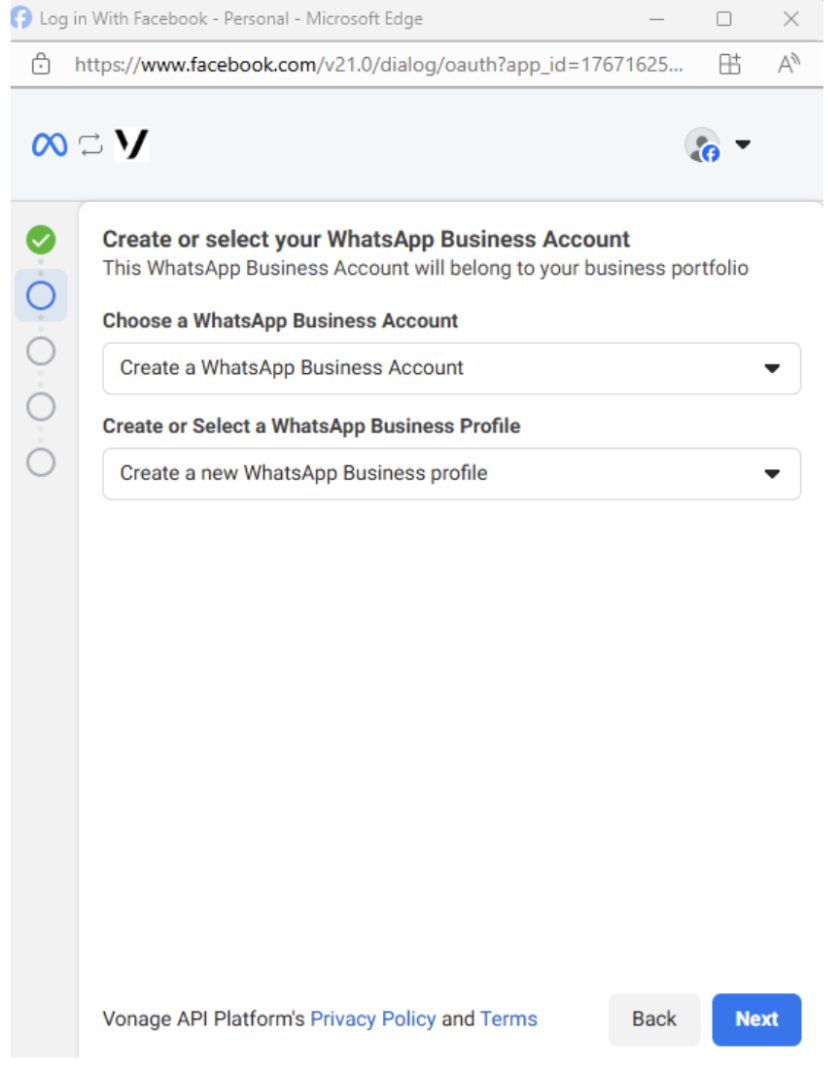
Task: Click the lock icon in address bar
Action: click(41, 65)
